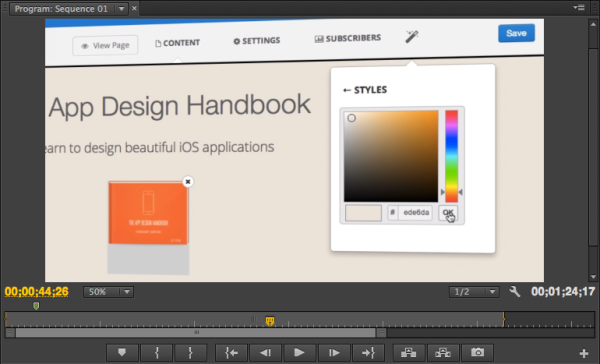Click the rainbow hue slider
Viewport: 600px width, 364px height.
point(452,156)
